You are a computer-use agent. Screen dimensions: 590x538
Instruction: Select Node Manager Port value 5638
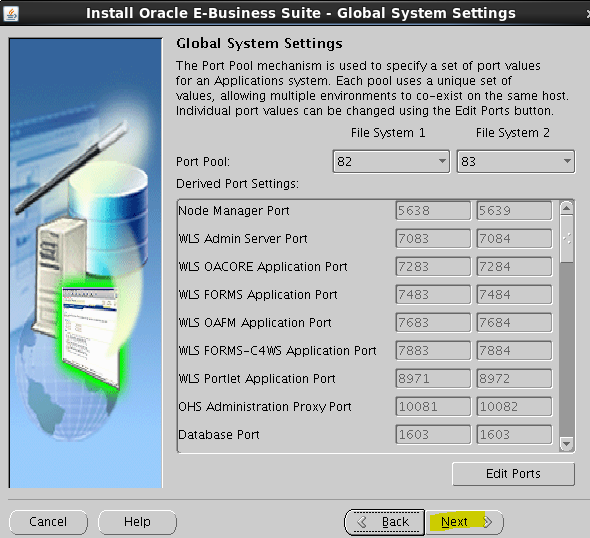click(x=433, y=211)
